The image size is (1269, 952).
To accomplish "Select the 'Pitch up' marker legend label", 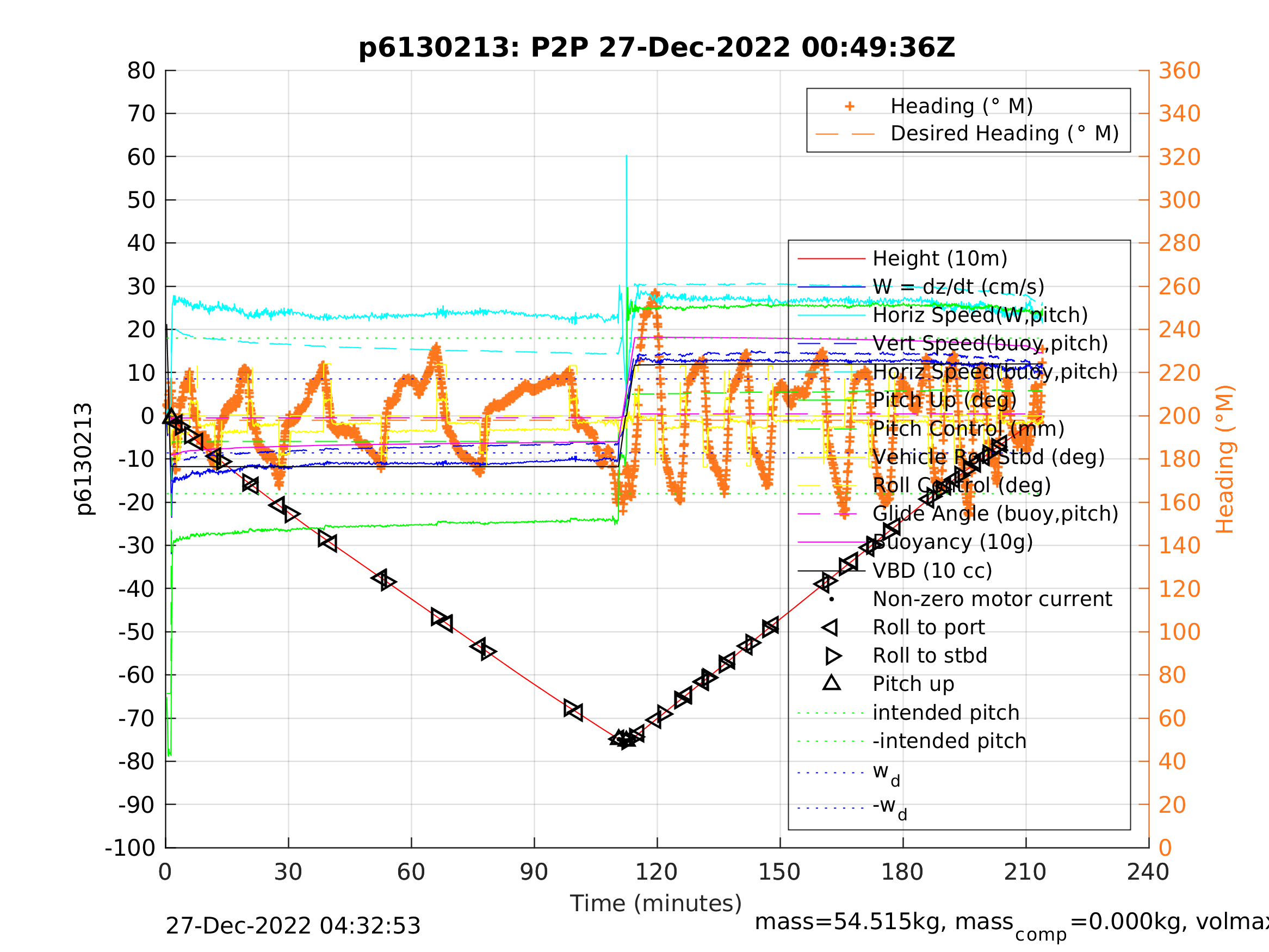I will 913,684.
